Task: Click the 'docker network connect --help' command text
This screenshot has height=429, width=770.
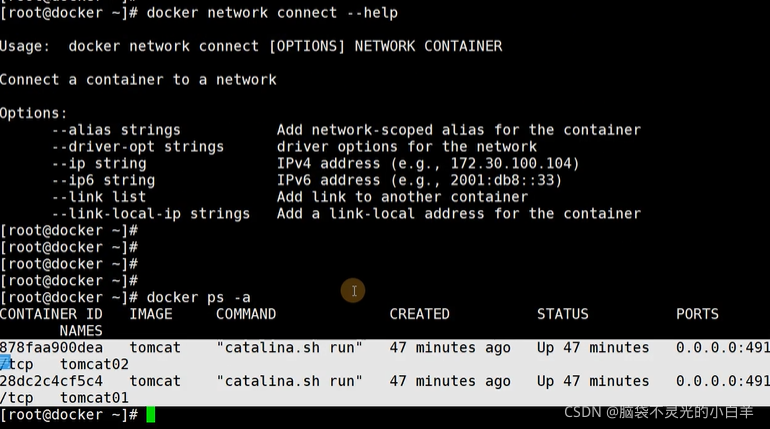Action: (272, 13)
